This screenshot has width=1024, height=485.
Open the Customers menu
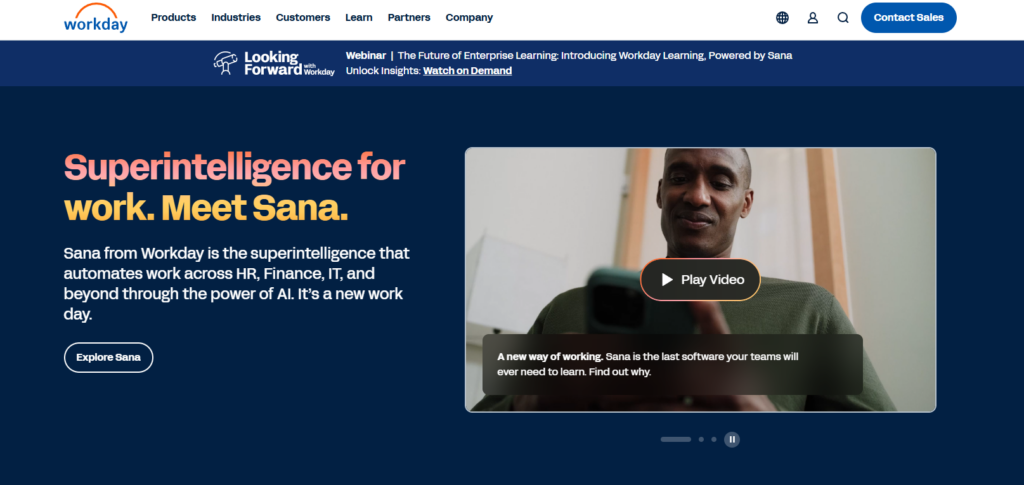303,18
